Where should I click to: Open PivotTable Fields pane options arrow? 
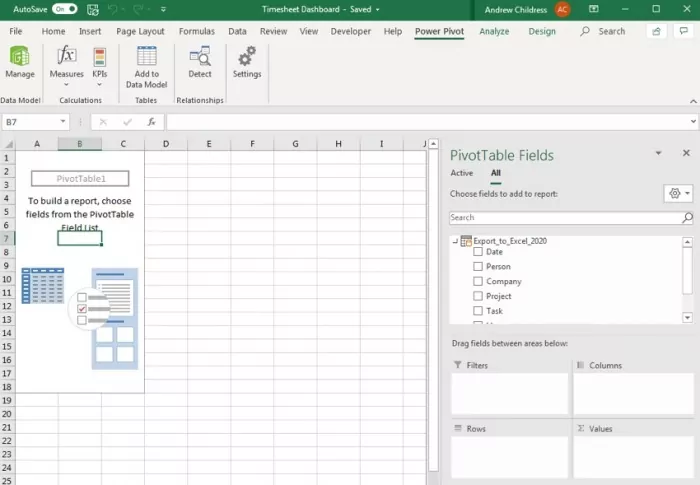point(658,153)
